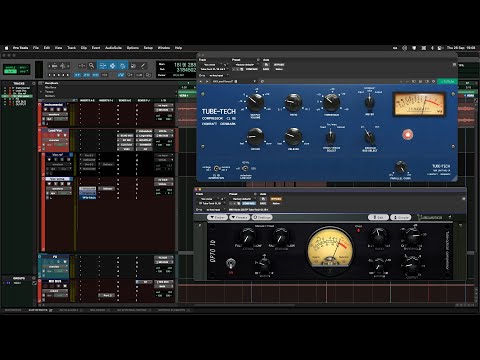Click the Tube-Tech Output Volume knob

point(255,102)
